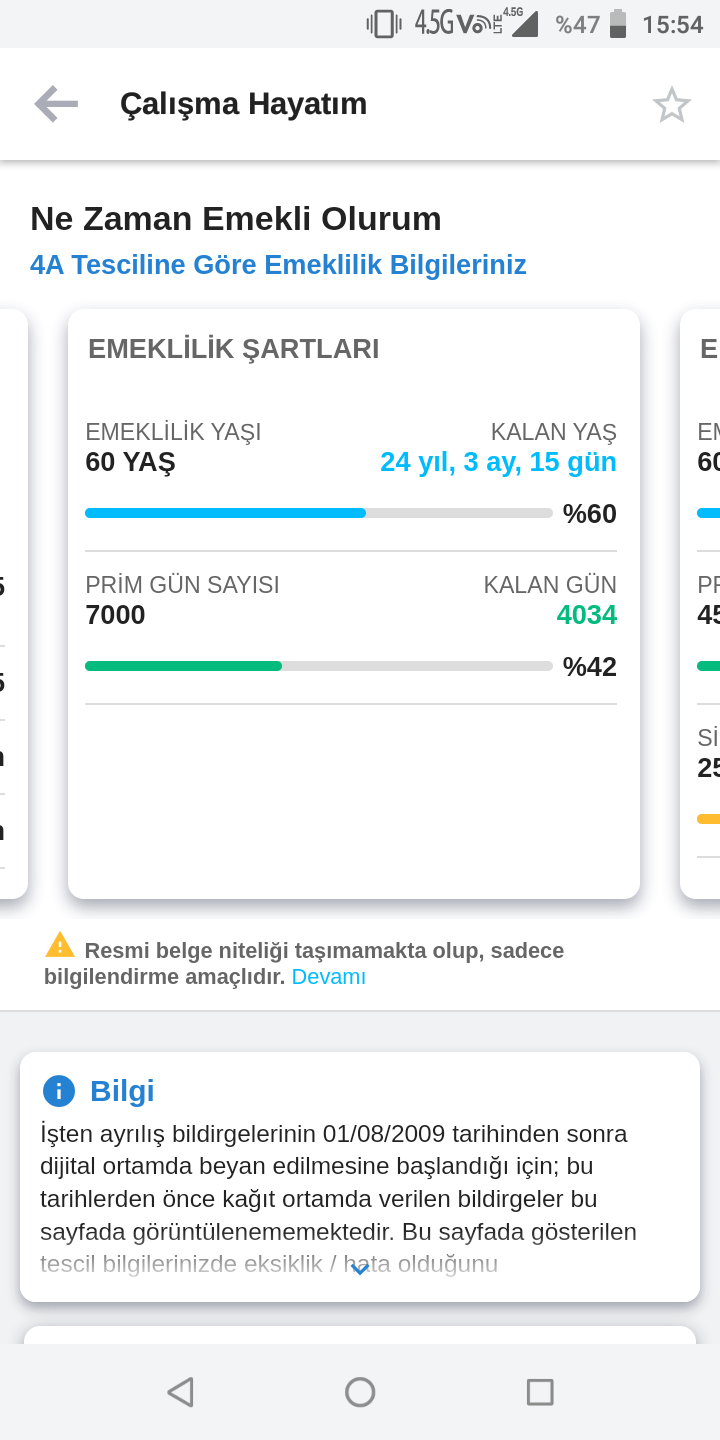Image resolution: width=720 pixels, height=1440 pixels.
Task: Click the yellow warning triangle icon
Action: pyautogui.click(x=60, y=945)
